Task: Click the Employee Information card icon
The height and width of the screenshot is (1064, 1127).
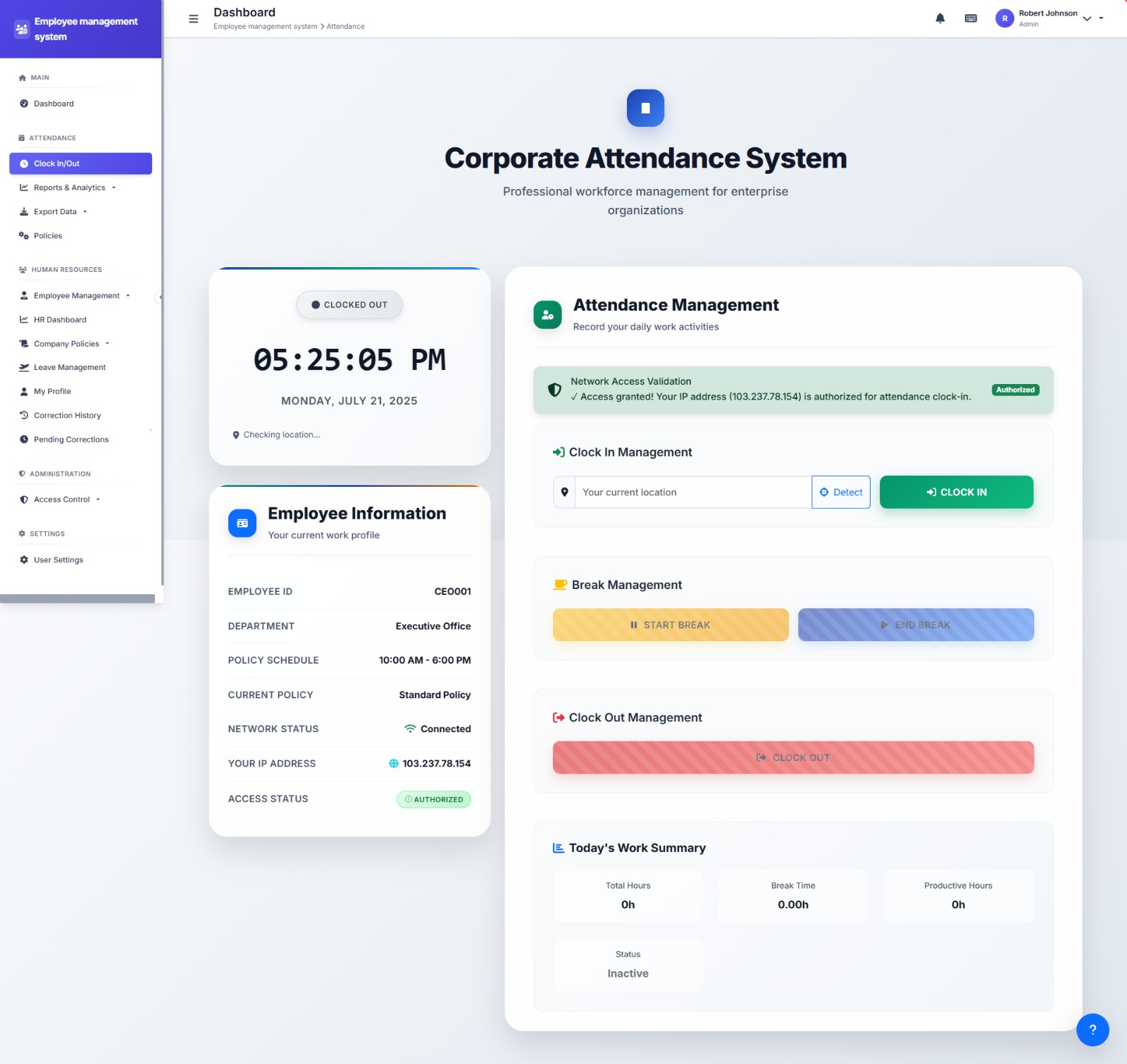Action: click(x=242, y=523)
